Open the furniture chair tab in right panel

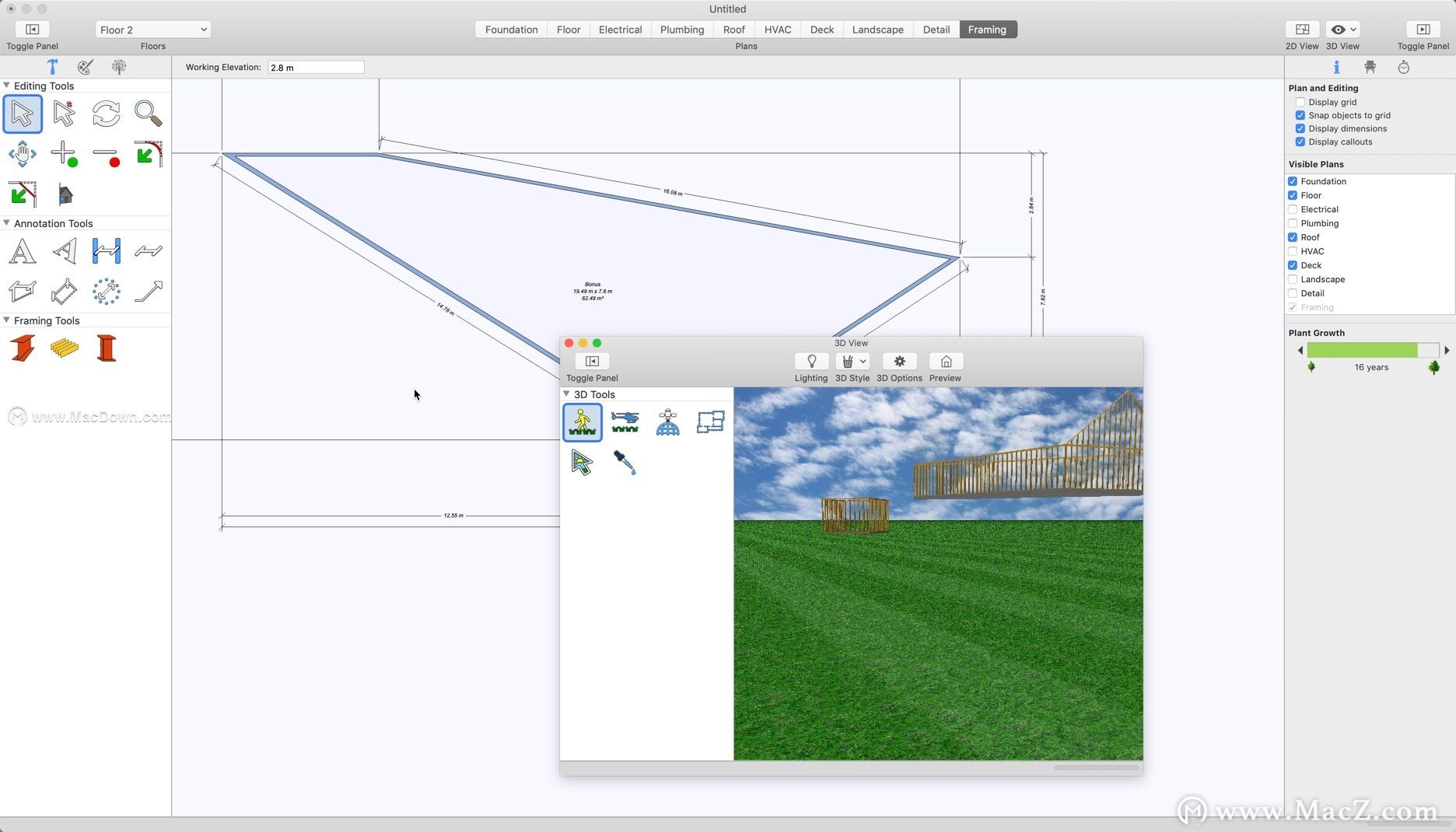(x=1370, y=67)
